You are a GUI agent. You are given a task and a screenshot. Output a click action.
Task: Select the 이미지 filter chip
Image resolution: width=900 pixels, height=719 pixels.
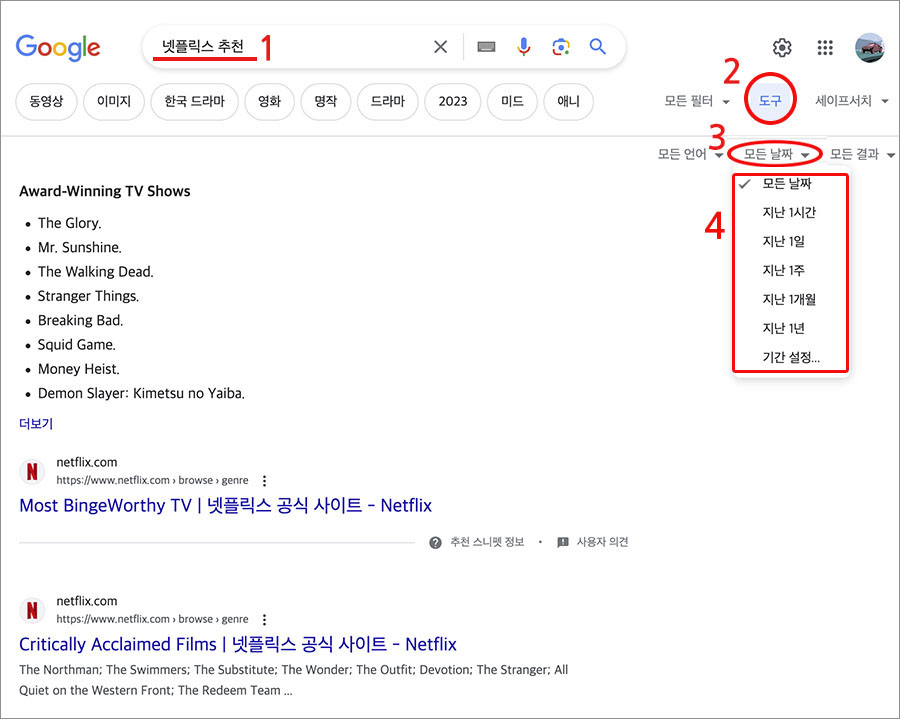[x=114, y=102]
